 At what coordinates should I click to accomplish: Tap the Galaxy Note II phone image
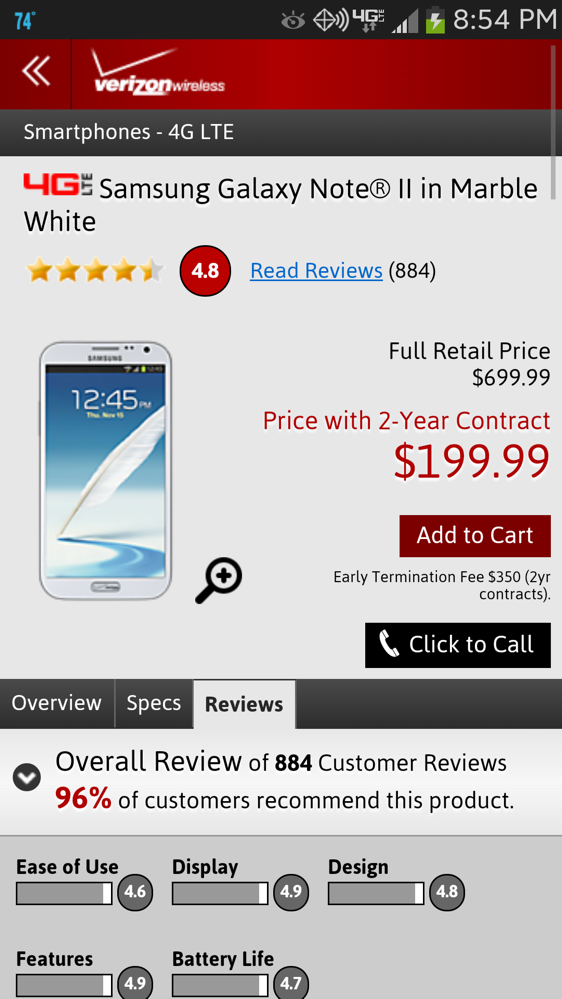[106, 470]
